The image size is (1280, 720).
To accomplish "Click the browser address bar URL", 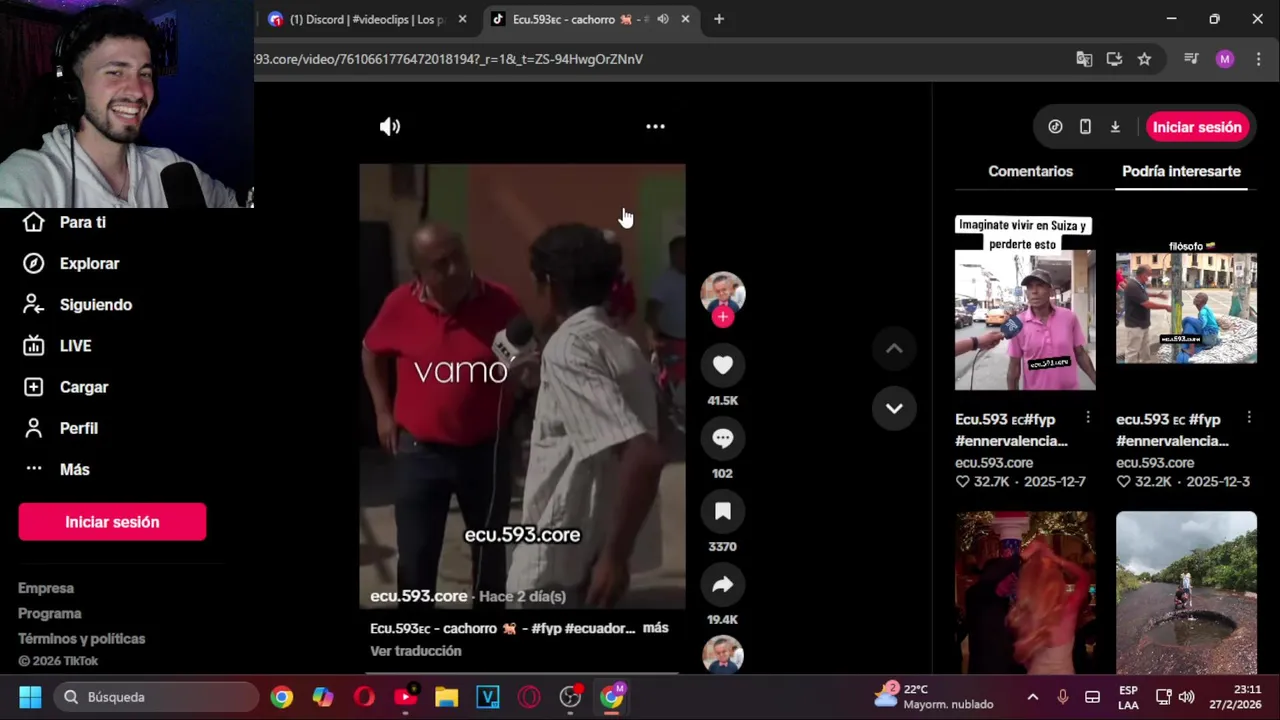I will tap(448, 59).
